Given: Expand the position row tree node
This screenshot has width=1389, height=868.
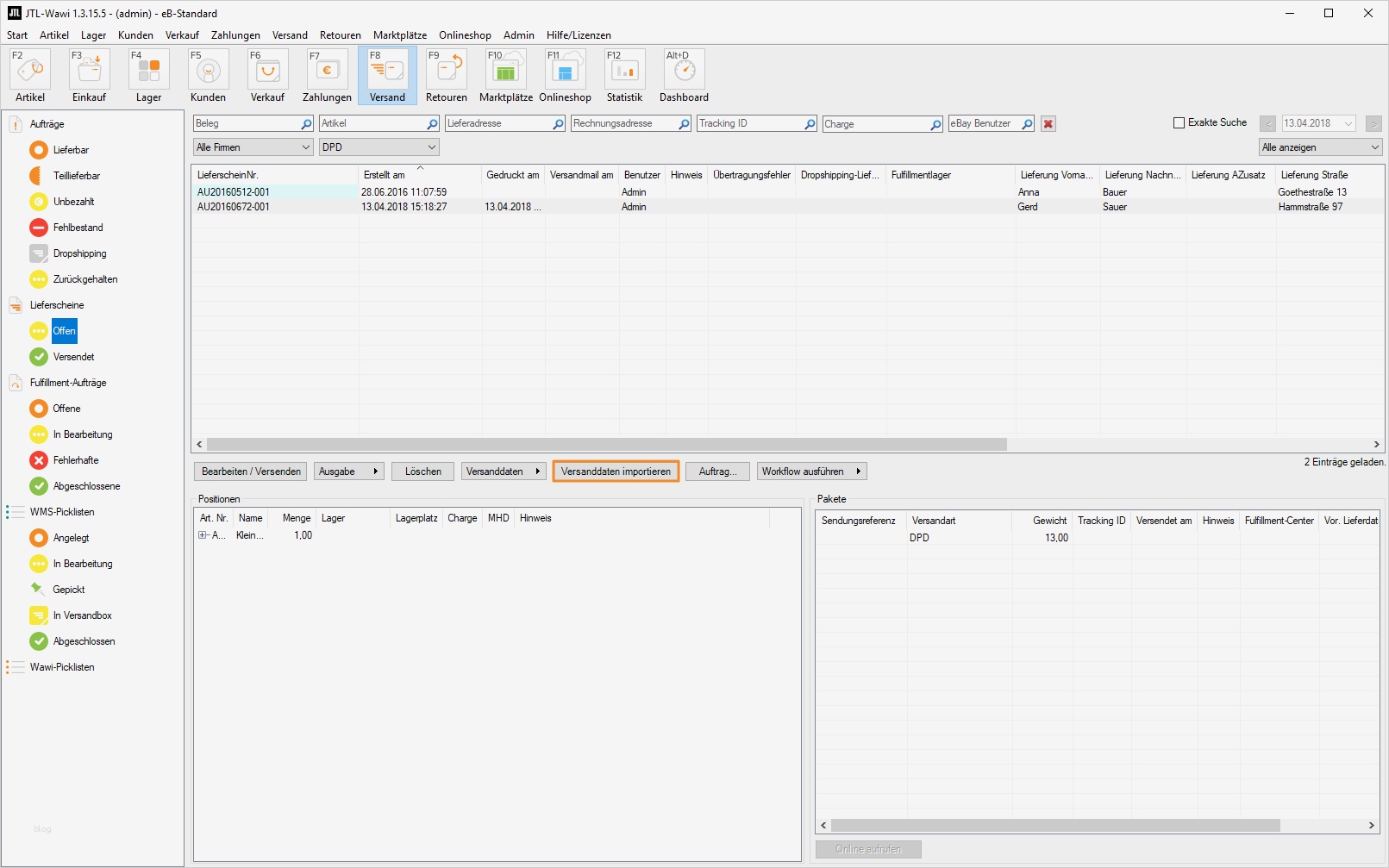Looking at the screenshot, I should (203, 535).
